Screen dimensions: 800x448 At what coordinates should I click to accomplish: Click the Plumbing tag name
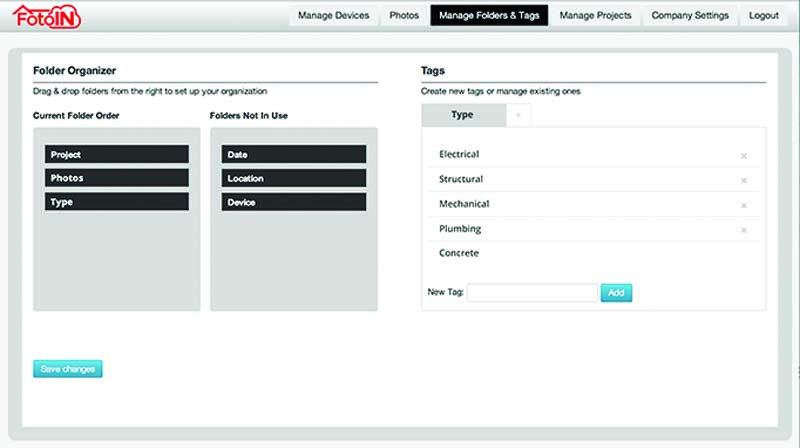[460, 229]
